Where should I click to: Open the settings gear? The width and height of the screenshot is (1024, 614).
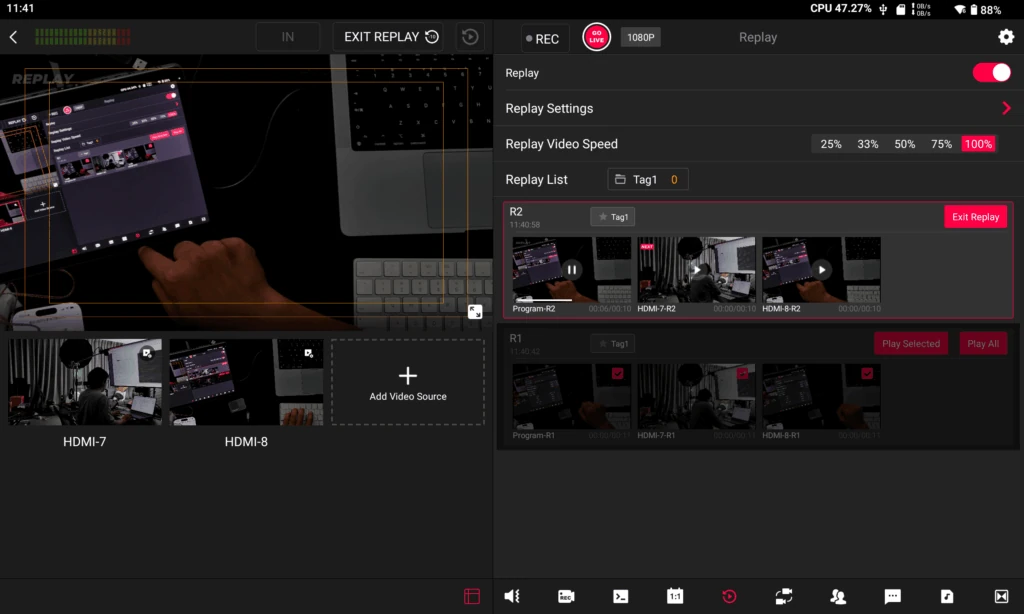1005,37
